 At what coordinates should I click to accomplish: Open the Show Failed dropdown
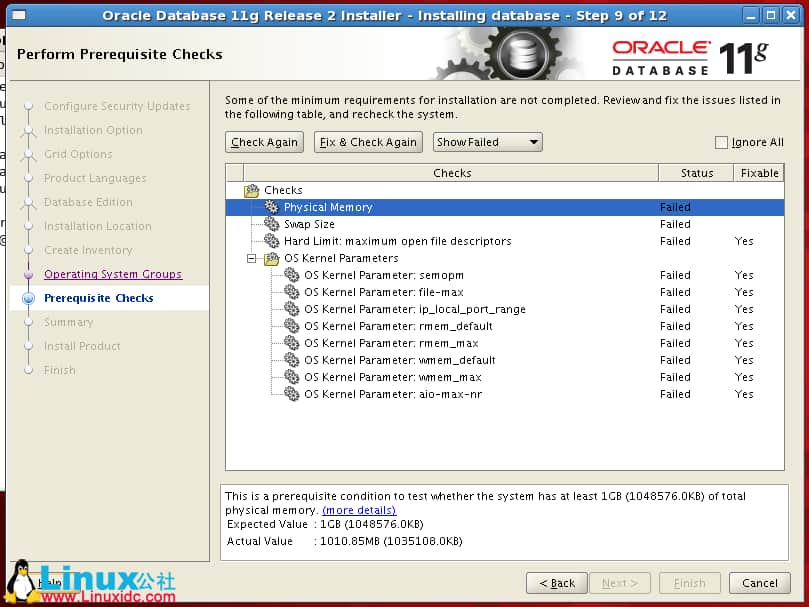point(487,142)
